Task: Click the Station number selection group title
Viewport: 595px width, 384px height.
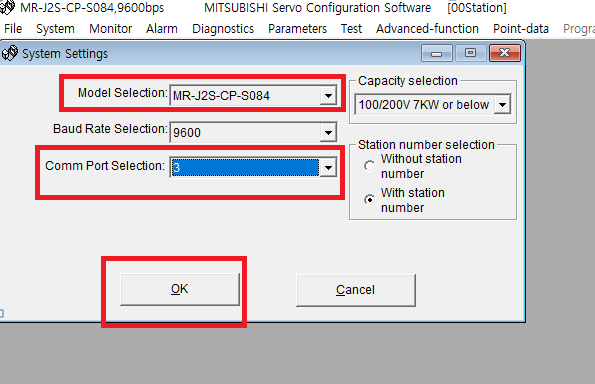Action: (x=426, y=145)
